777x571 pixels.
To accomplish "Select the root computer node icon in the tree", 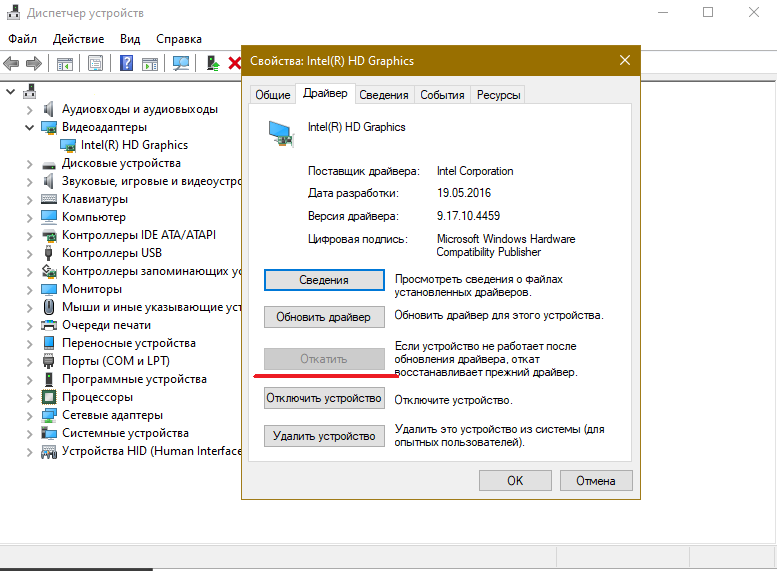I will pos(30,92).
